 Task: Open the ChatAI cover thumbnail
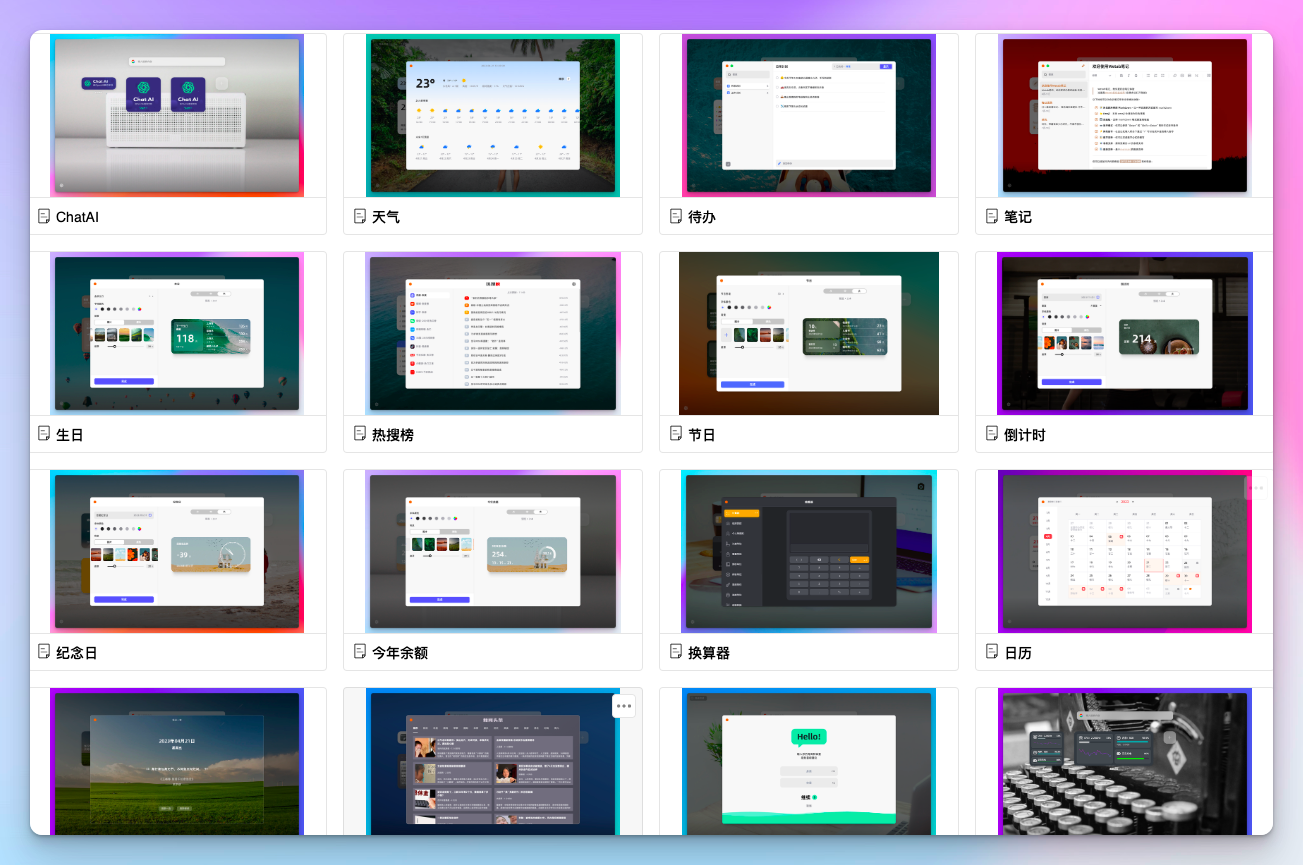(177, 115)
